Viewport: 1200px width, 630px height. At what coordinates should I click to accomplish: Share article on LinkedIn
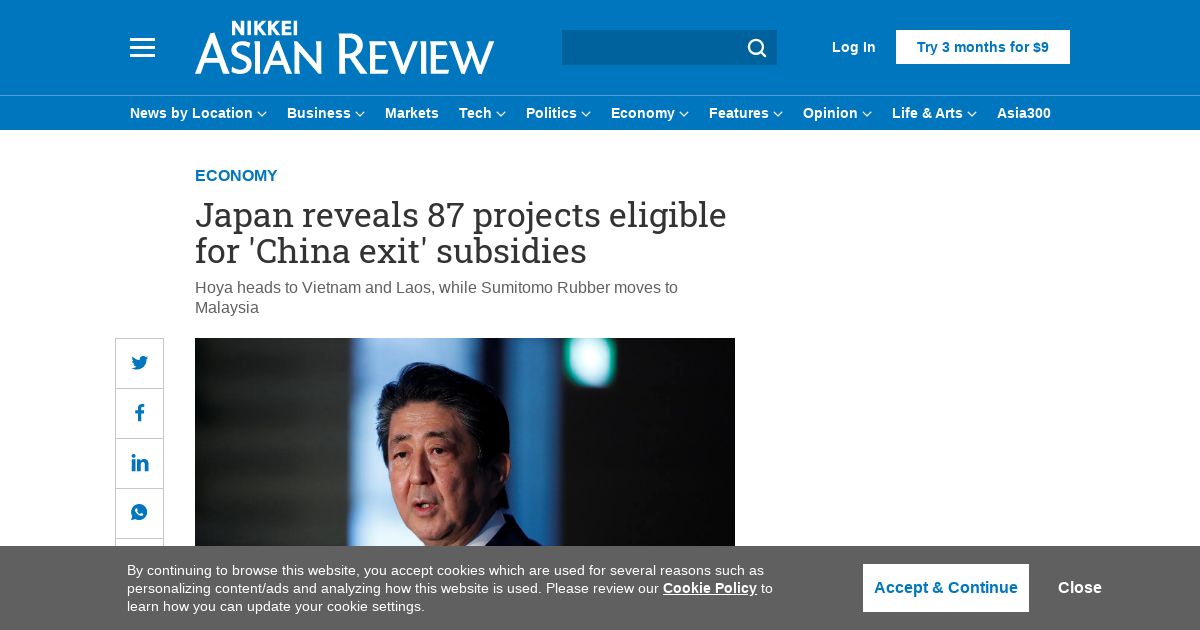click(x=139, y=463)
